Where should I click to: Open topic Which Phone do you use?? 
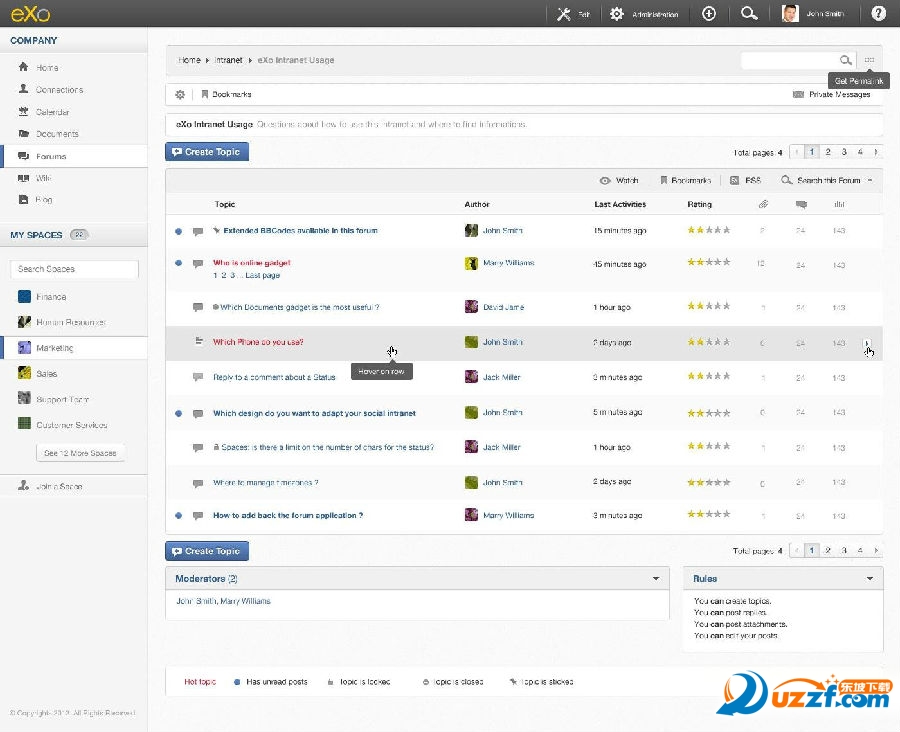pyautogui.click(x=258, y=342)
